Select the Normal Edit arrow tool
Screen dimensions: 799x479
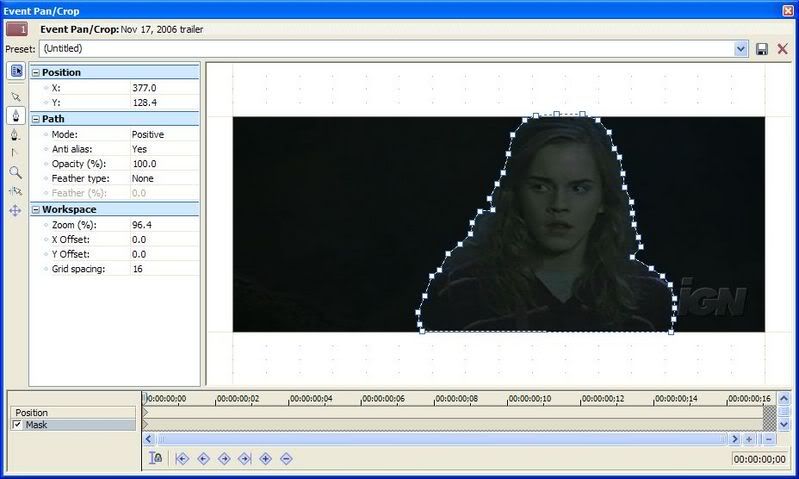pyautogui.click(x=16, y=97)
